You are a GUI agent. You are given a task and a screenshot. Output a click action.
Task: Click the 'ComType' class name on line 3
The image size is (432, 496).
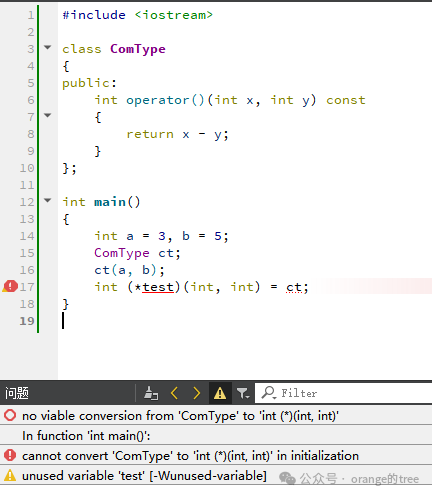(x=138, y=49)
